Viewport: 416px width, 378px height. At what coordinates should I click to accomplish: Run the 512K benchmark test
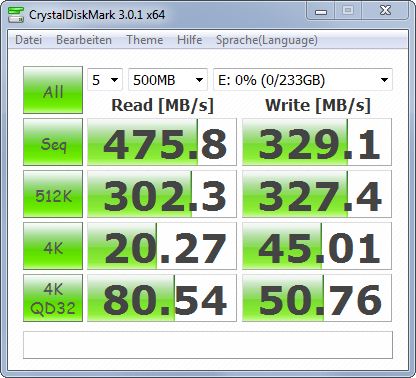click(x=53, y=194)
